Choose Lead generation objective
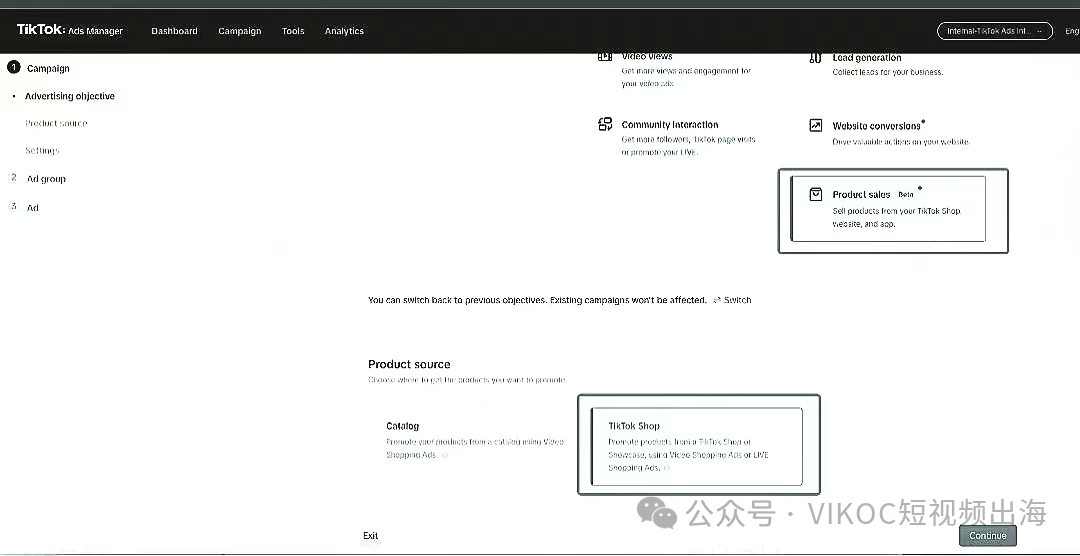The image size is (1080, 556). tap(876, 64)
